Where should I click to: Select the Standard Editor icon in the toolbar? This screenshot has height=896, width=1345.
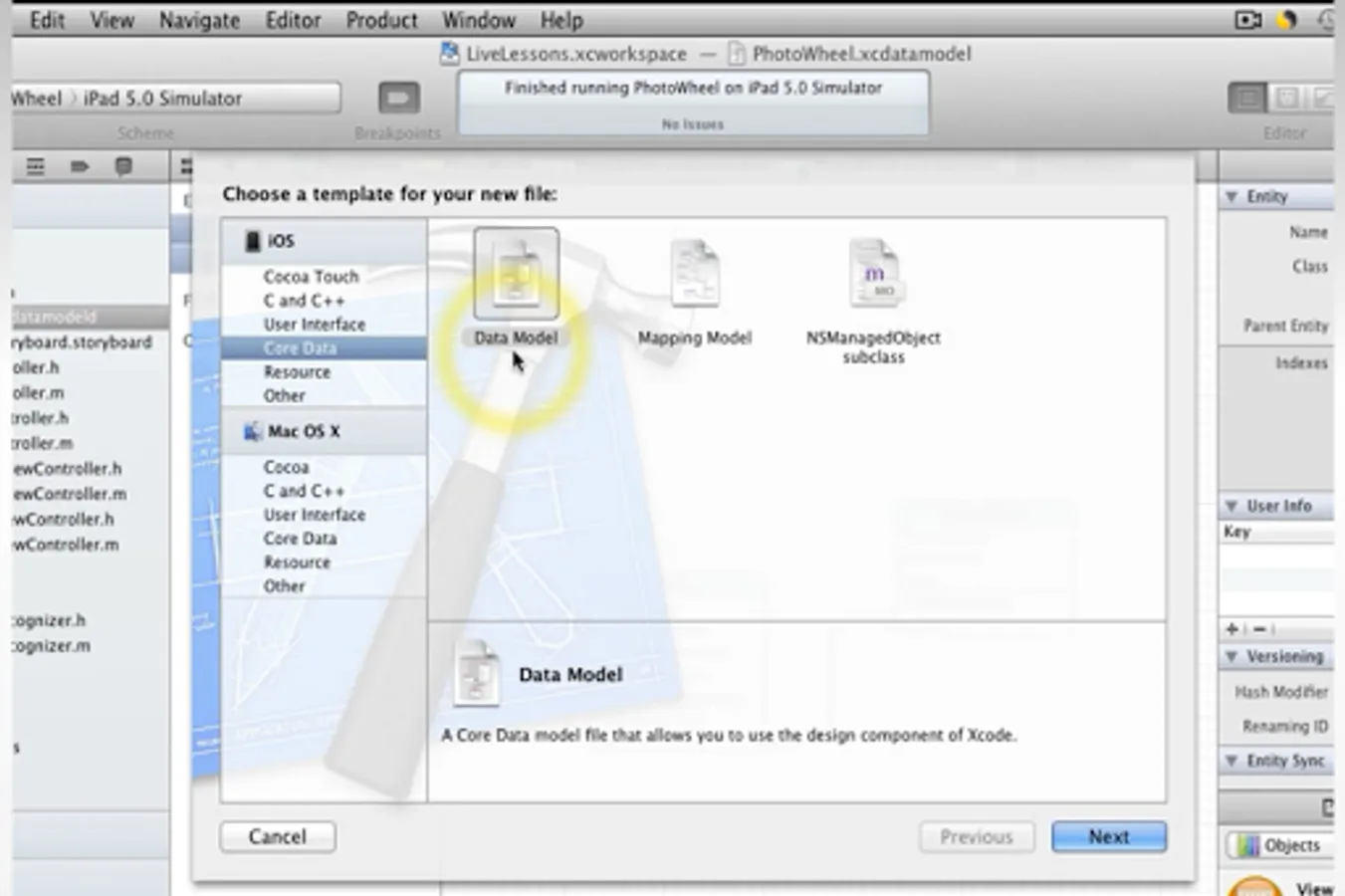click(1246, 99)
